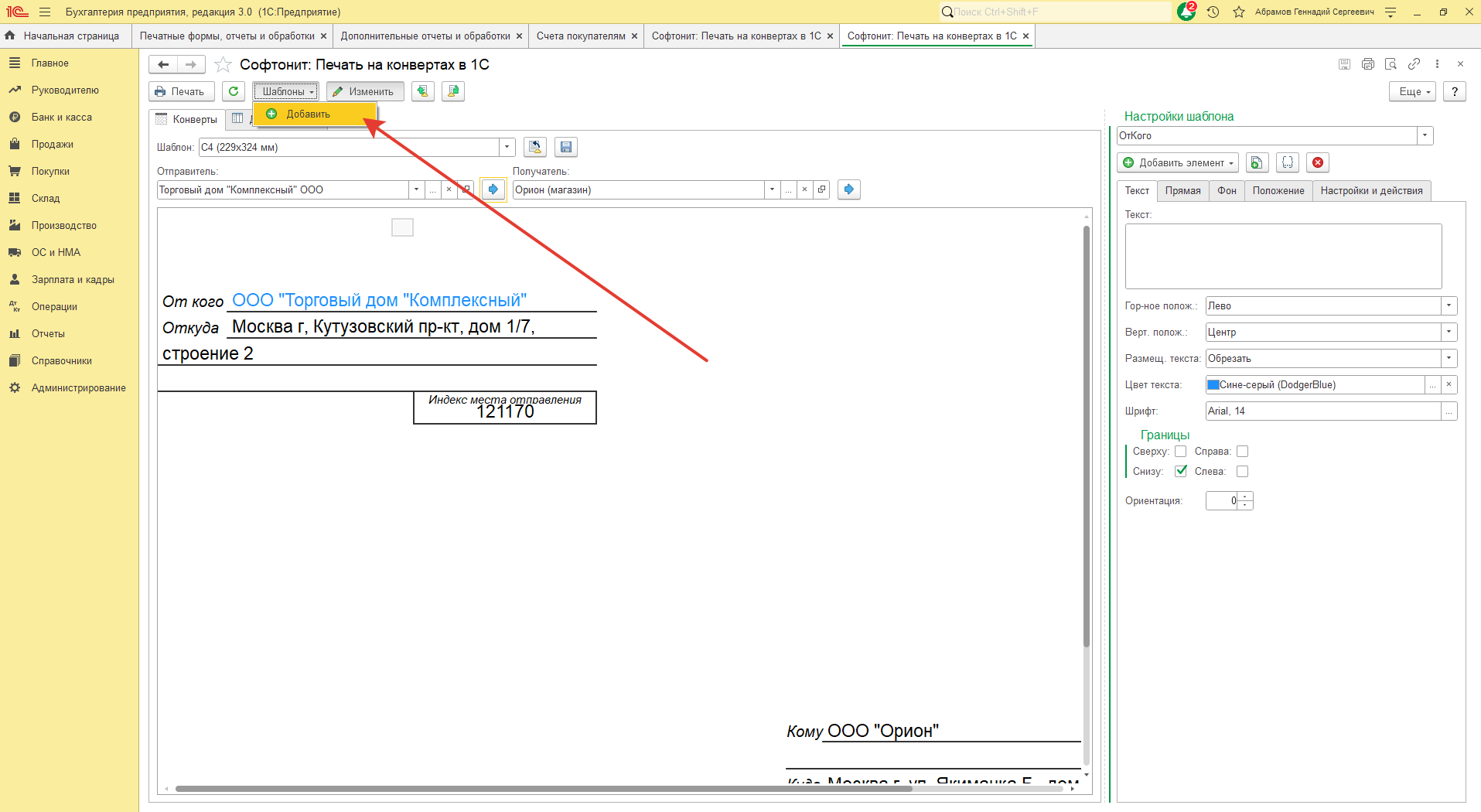Expand the Шаблон C4 dropdown list
This screenshot has width=1481, height=812.
coord(507,147)
